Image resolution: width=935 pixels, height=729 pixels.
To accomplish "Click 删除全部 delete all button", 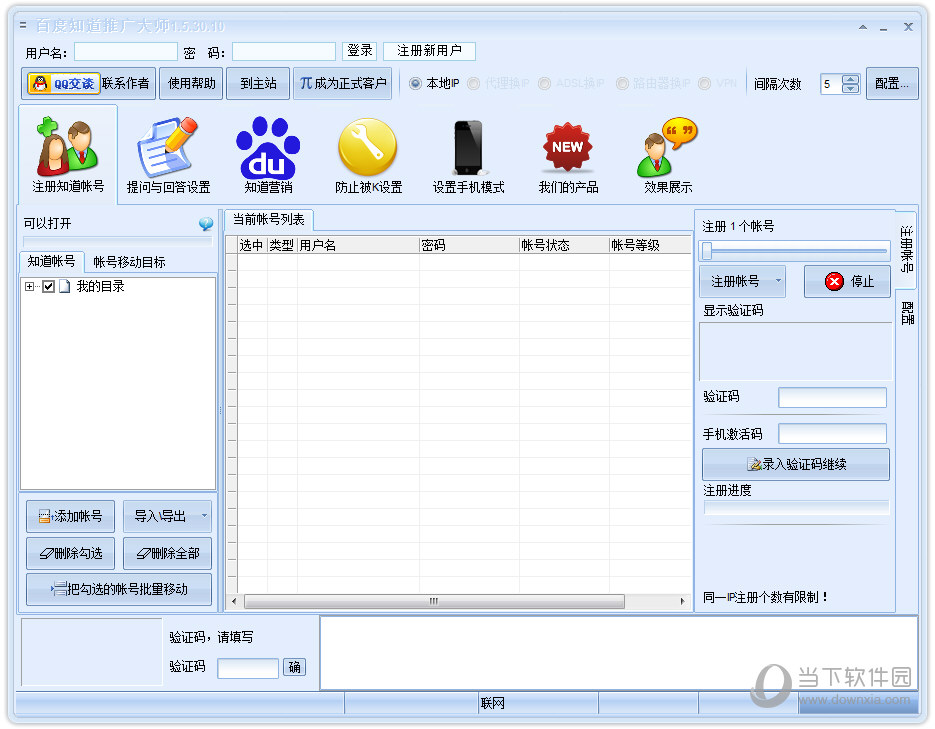I will [x=167, y=553].
